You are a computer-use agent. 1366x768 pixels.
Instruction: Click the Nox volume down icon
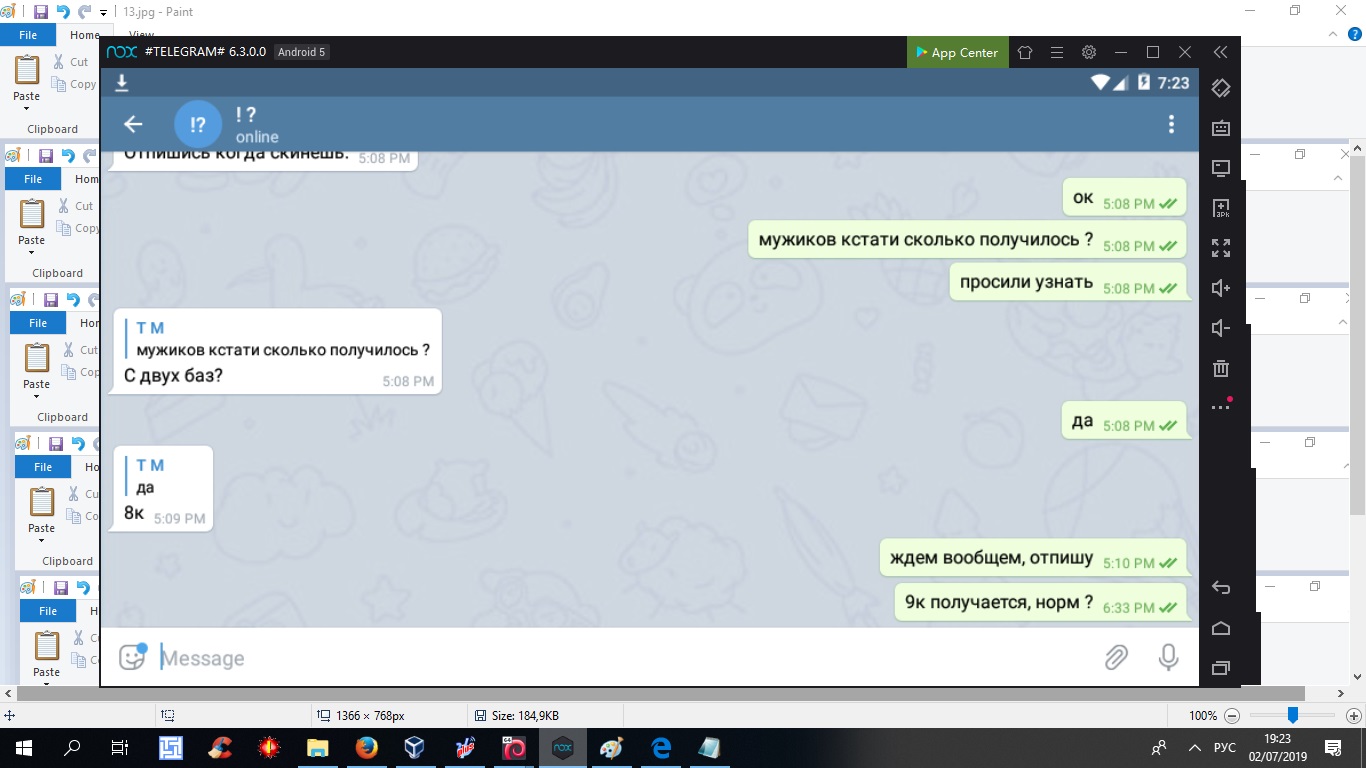point(1220,328)
